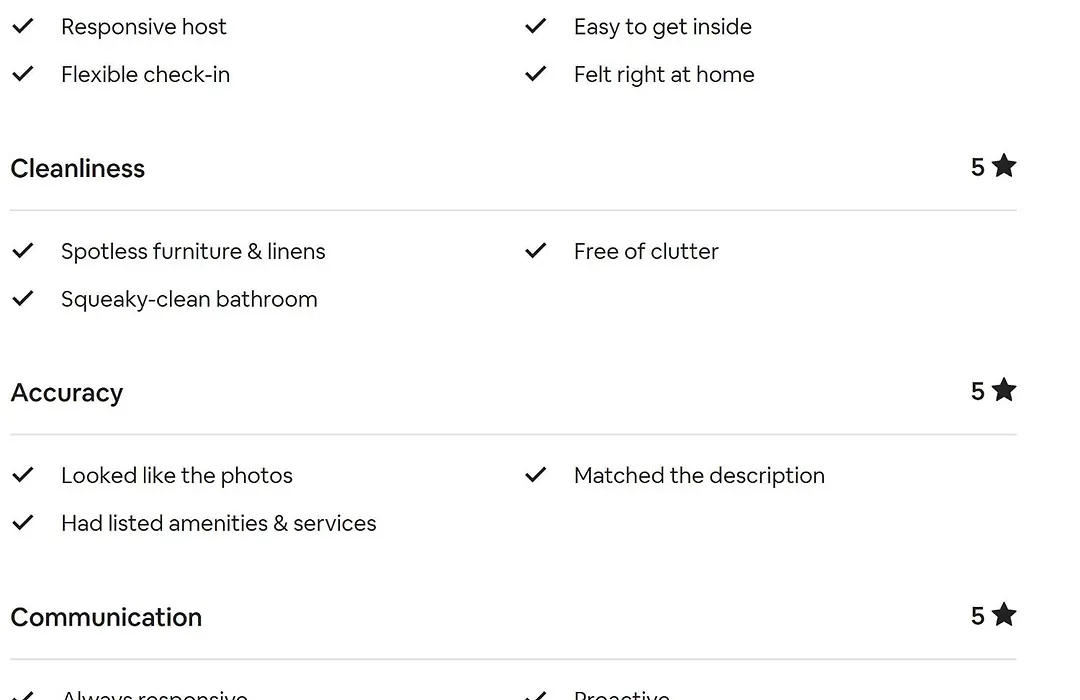The width and height of the screenshot is (1080, 700).
Task: Select the Accuracy section heading
Action: [67, 393]
